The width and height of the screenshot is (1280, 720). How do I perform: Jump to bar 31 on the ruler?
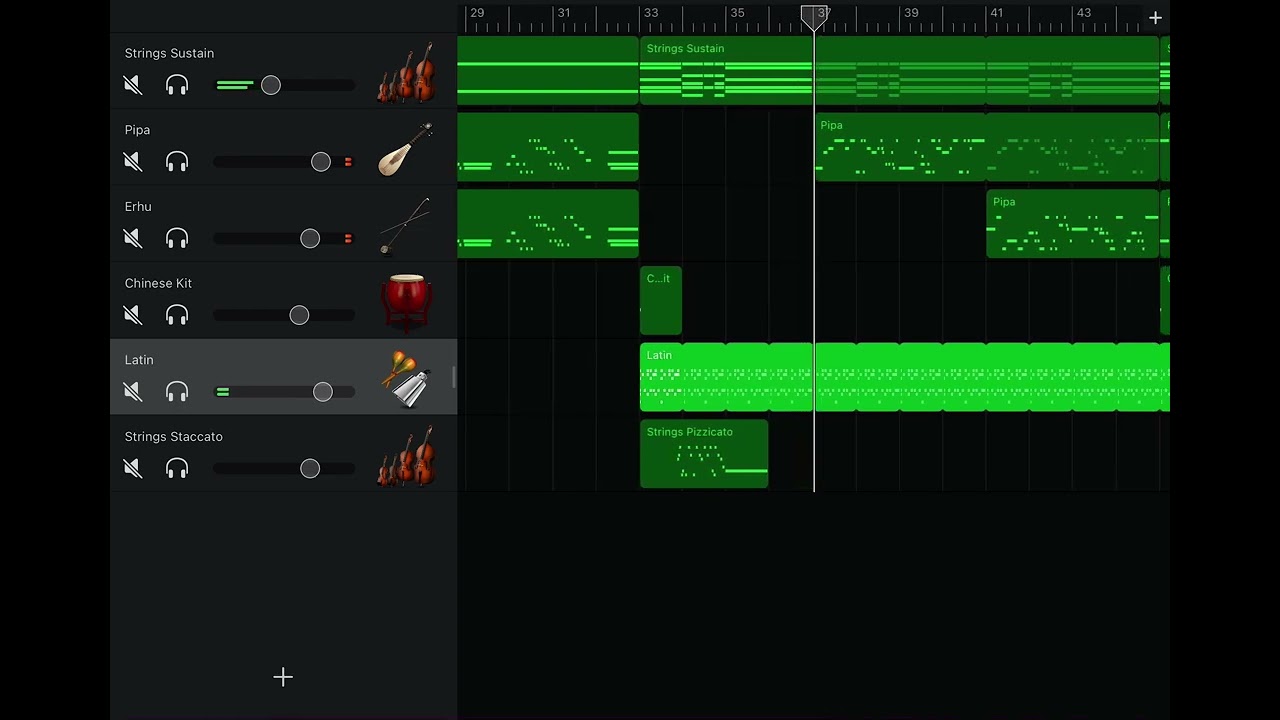tap(564, 13)
